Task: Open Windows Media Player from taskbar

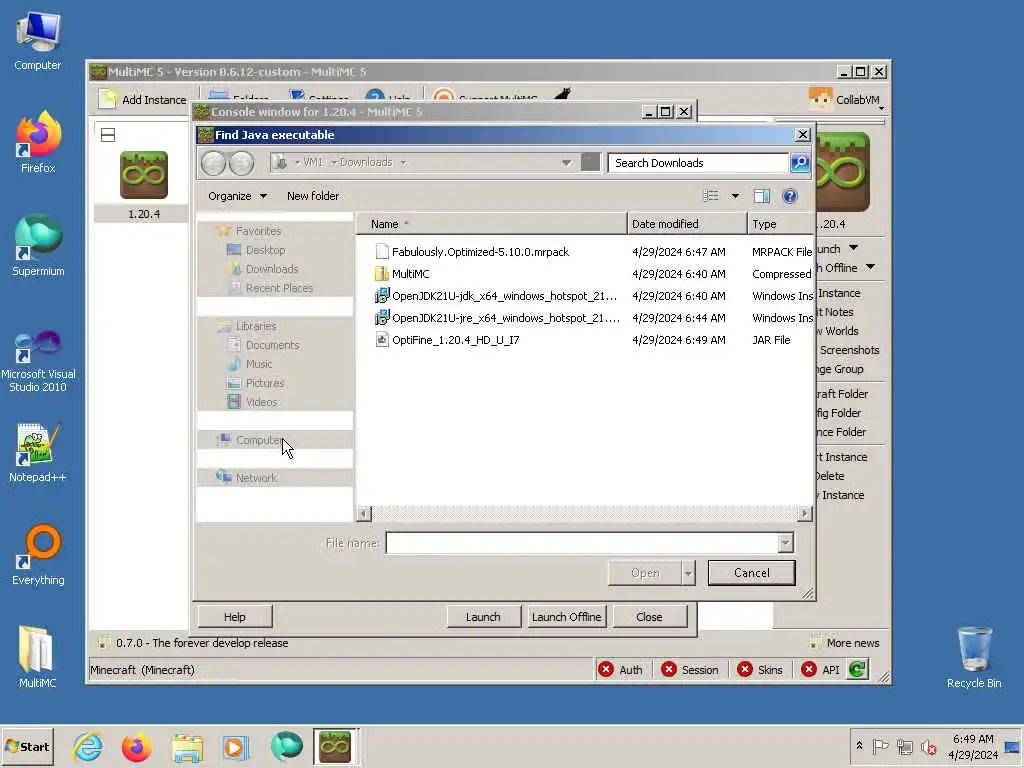Action: 236,746
